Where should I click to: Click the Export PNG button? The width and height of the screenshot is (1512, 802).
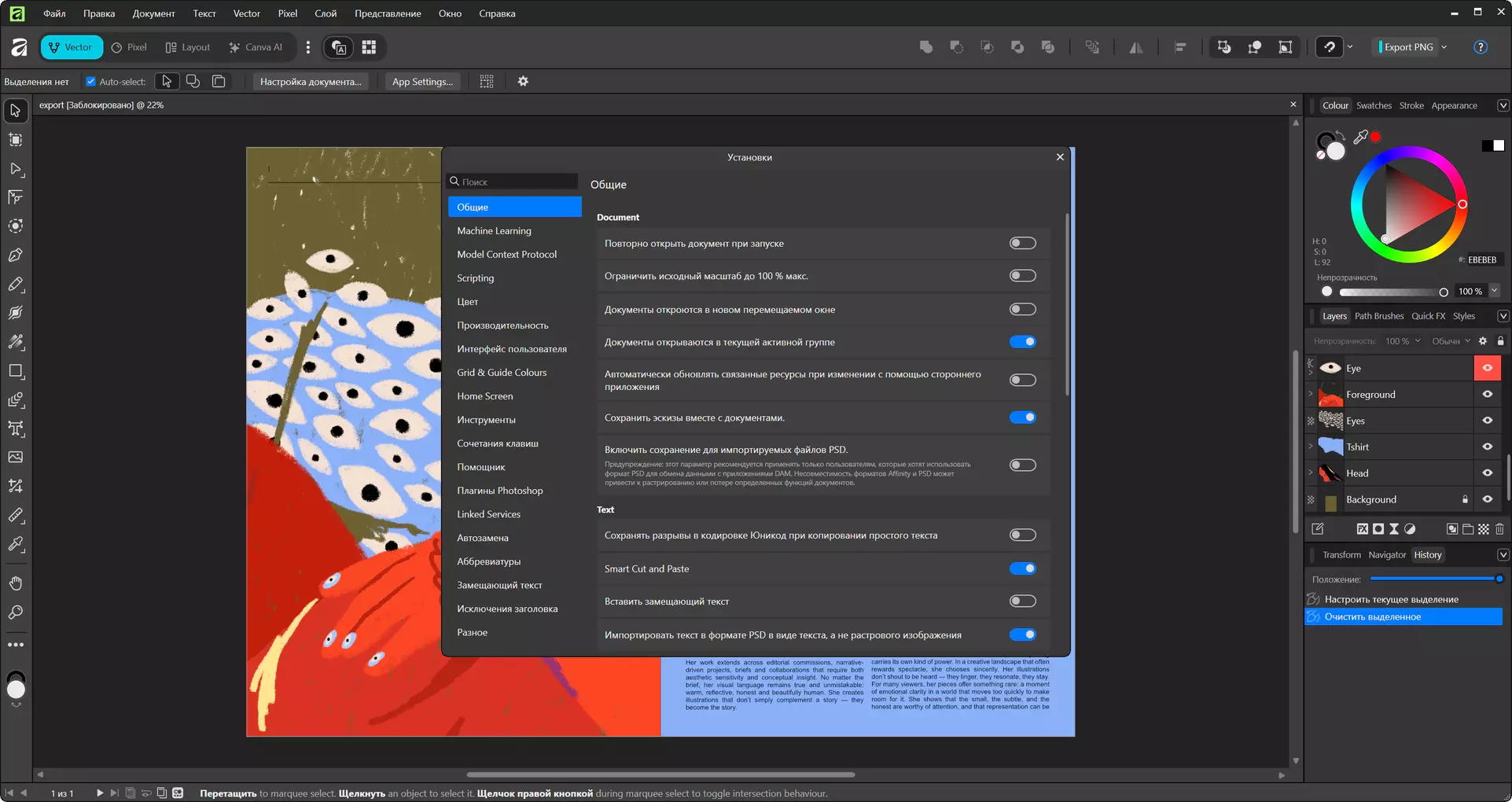pyautogui.click(x=1407, y=47)
